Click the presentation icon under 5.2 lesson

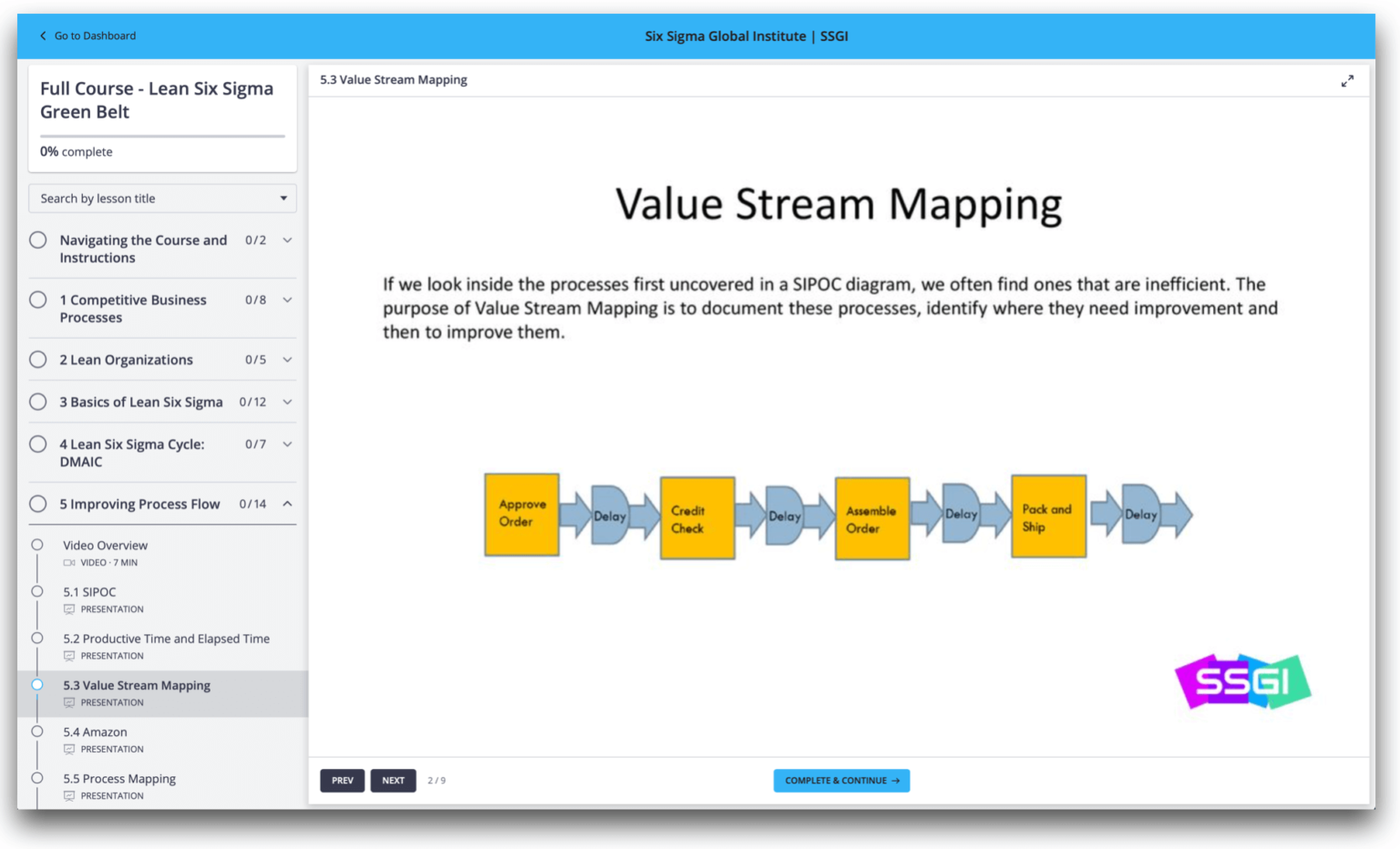point(69,655)
